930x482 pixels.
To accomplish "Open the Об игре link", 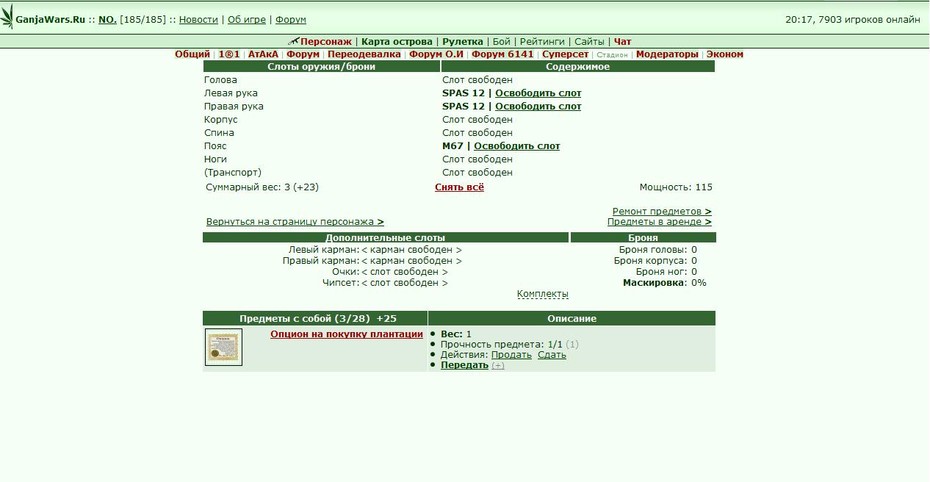I will [x=247, y=20].
